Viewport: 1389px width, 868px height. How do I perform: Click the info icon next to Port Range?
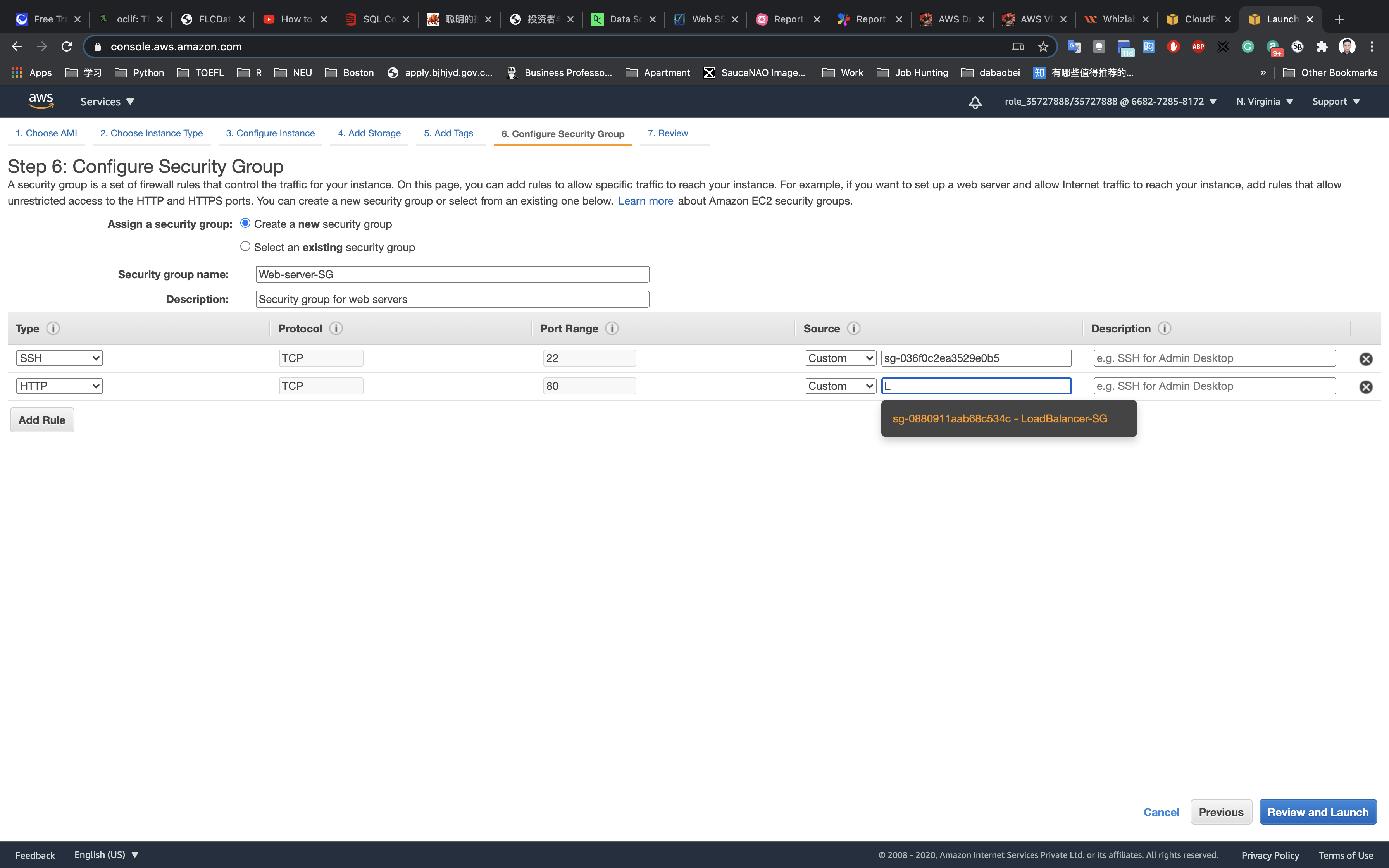(x=612, y=328)
